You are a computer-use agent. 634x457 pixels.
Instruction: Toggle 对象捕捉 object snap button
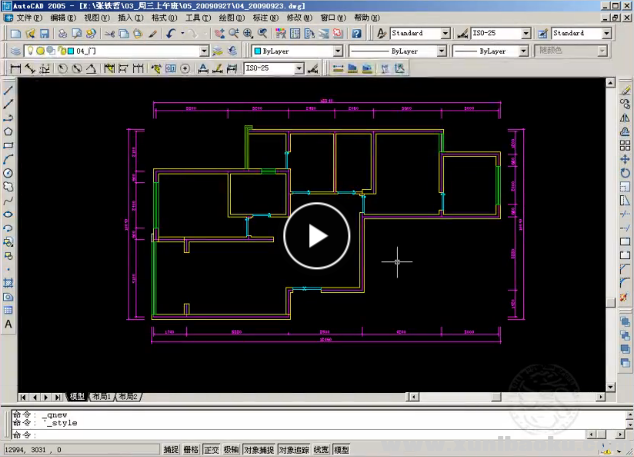[259, 450]
